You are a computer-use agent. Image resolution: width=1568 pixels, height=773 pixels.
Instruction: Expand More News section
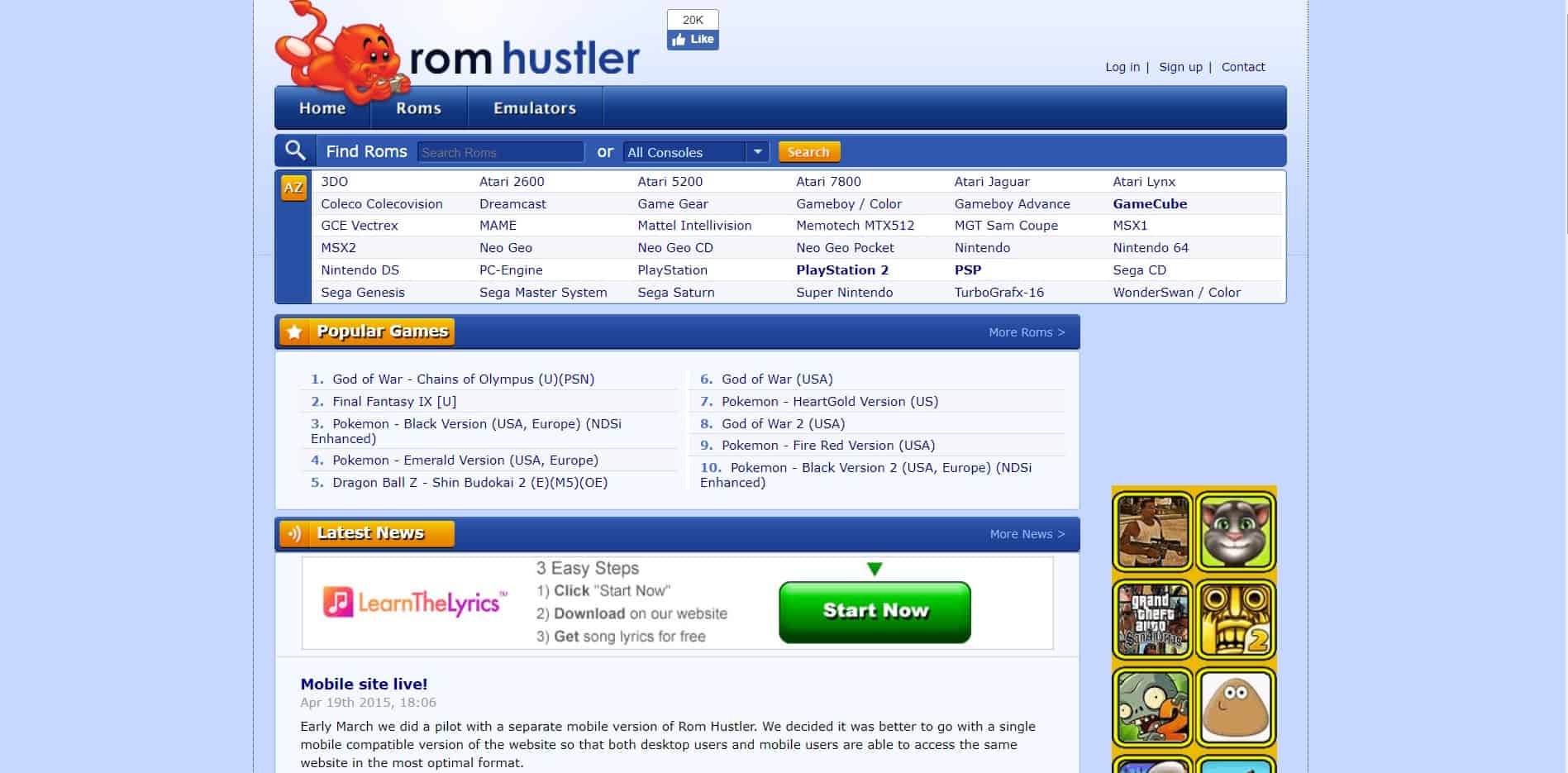tap(1025, 534)
